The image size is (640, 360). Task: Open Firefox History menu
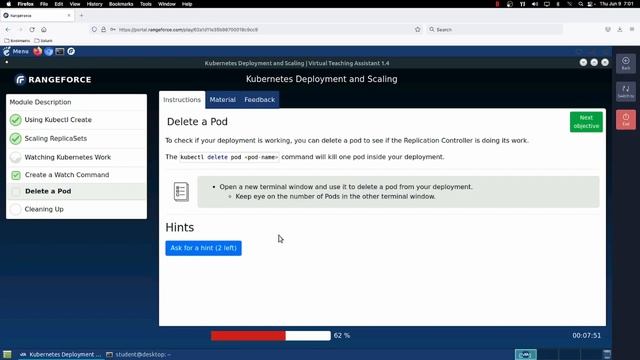tap(94, 4)
